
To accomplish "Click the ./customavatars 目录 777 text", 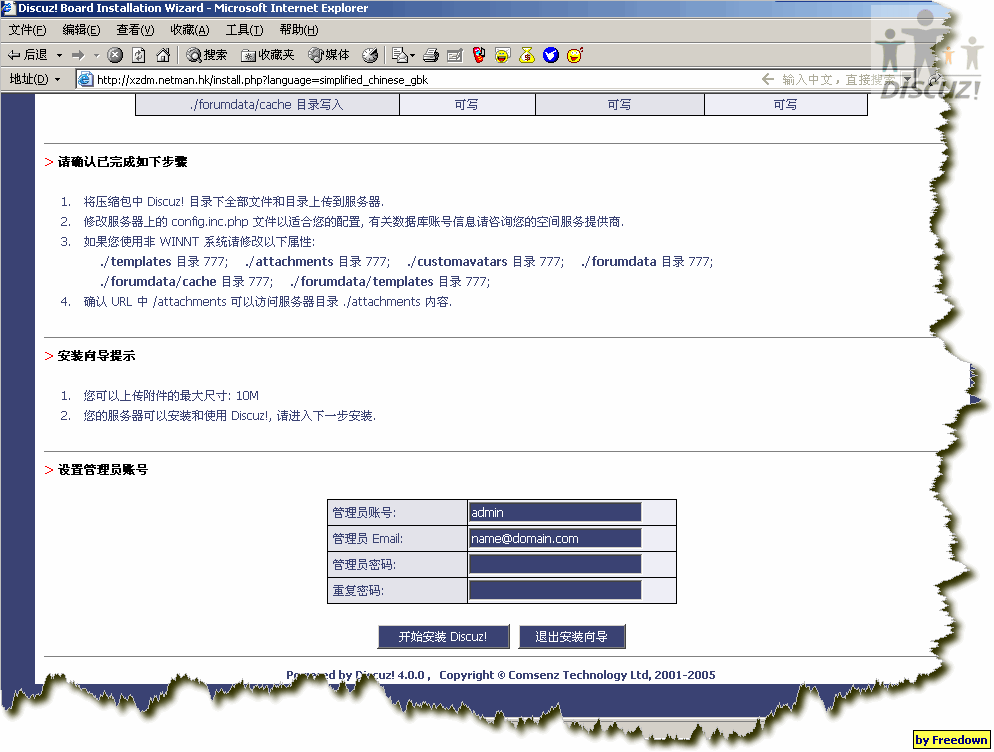I will click(x=485, y=261).
